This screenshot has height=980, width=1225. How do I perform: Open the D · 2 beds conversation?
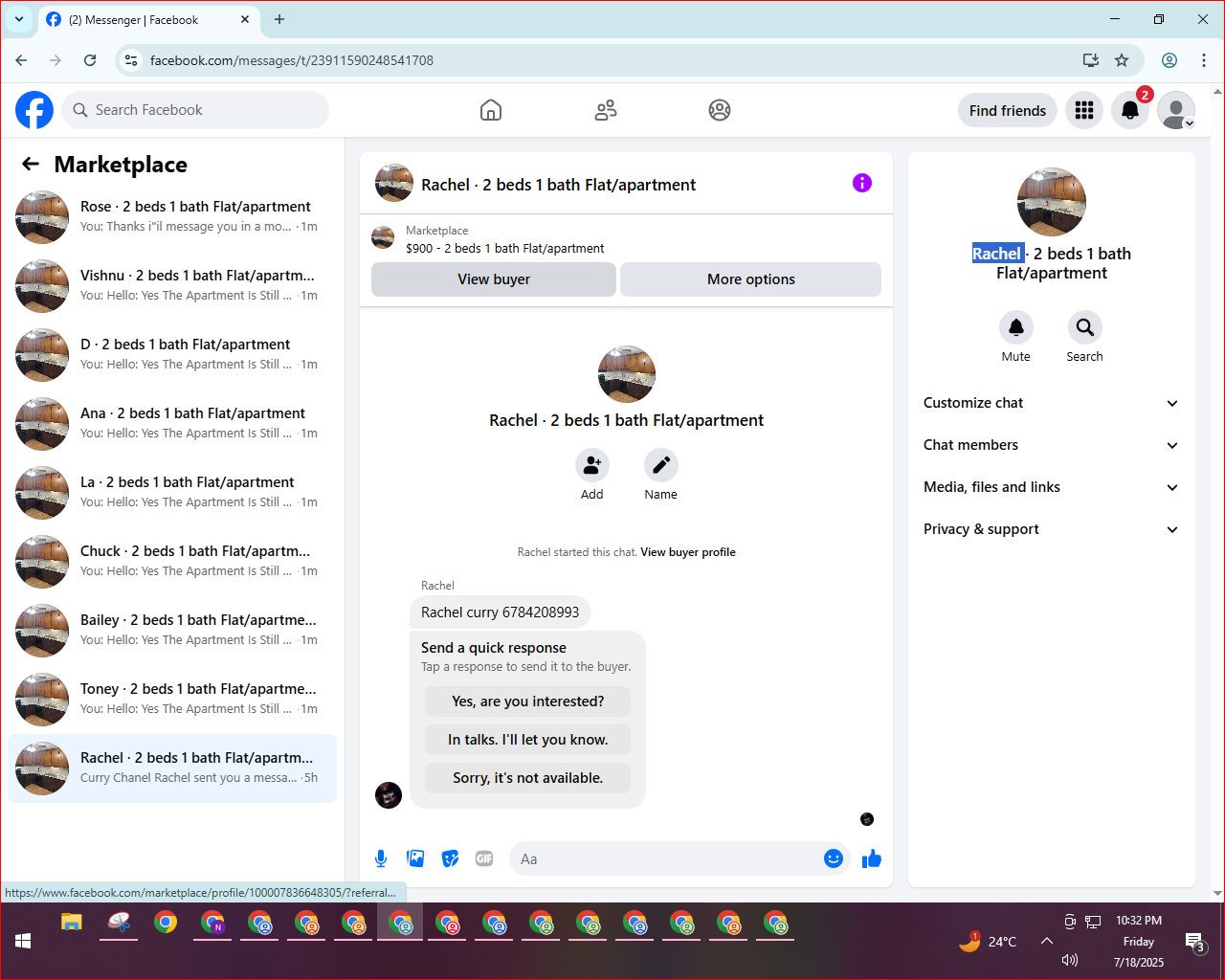[172, 355]
